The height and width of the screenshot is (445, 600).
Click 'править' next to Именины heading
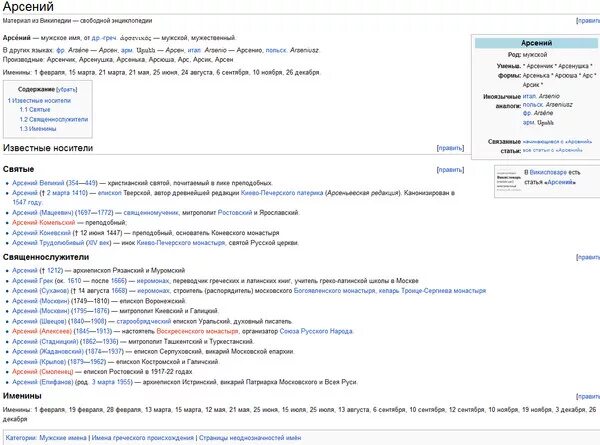(x=588, y=396)
